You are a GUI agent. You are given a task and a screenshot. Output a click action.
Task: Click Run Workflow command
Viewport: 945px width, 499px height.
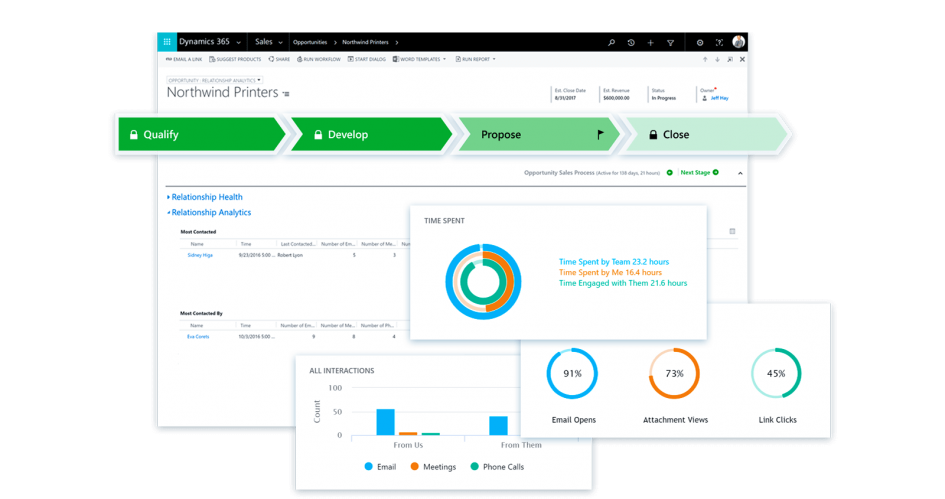[319, 60]
